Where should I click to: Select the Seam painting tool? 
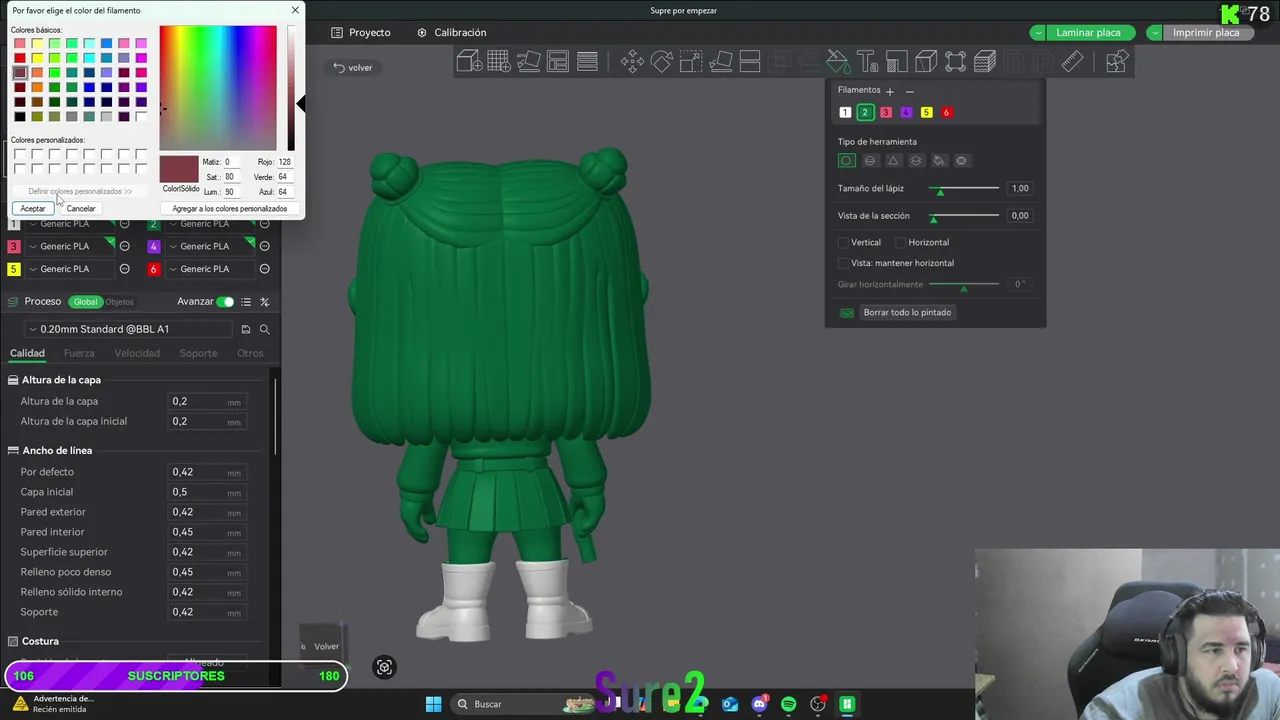click(x=926, y=62)
